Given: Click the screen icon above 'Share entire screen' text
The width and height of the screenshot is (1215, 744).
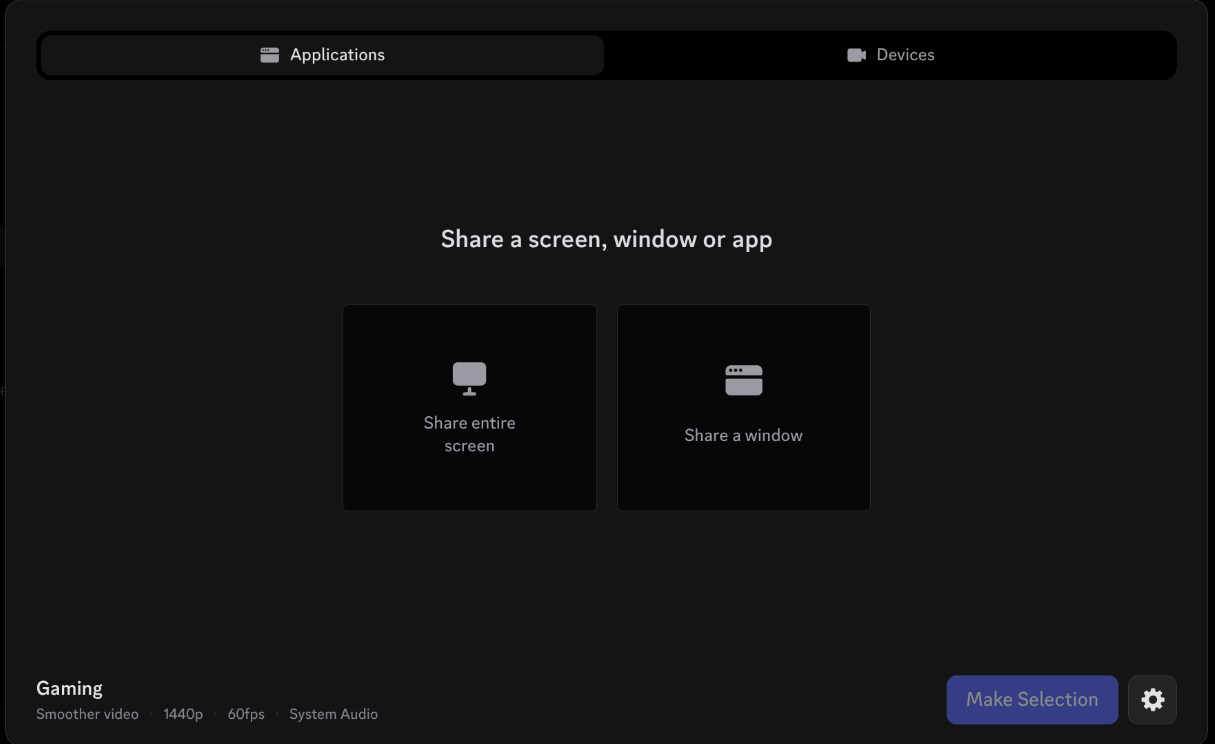Looking at the screenshot, I should pos(469,378).
